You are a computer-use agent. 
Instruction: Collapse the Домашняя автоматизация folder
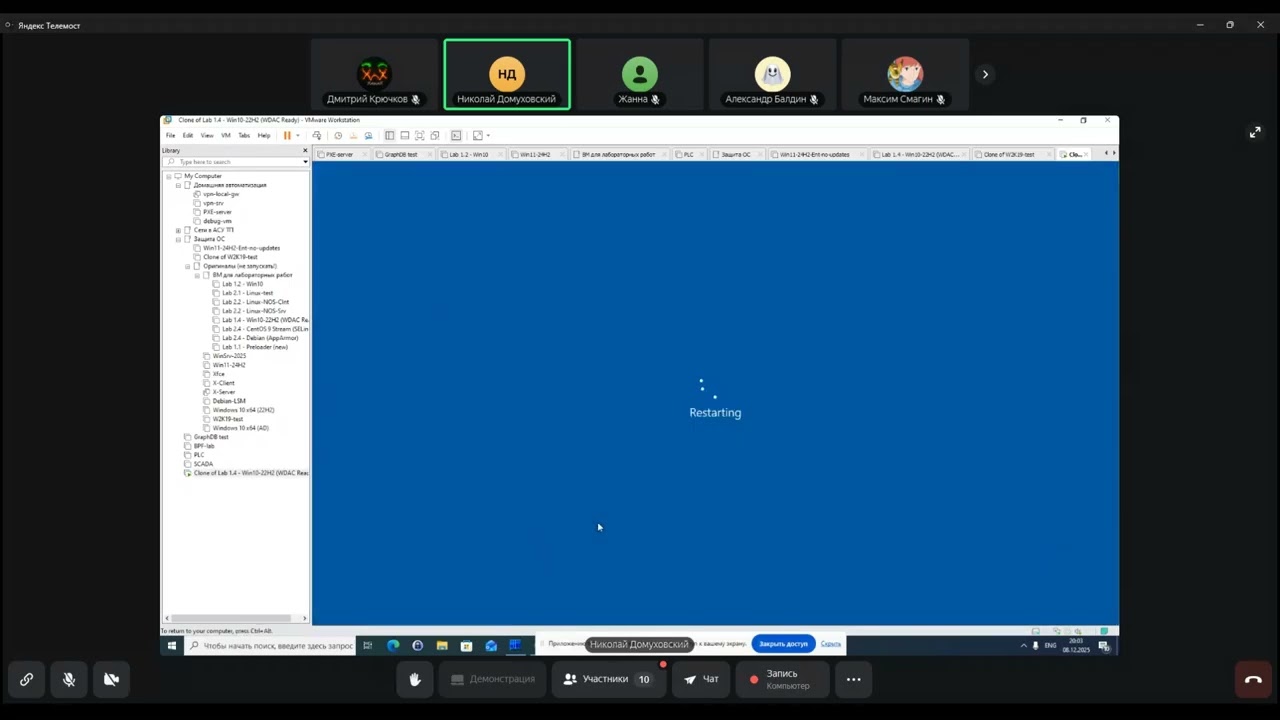(x=178, y=185)
